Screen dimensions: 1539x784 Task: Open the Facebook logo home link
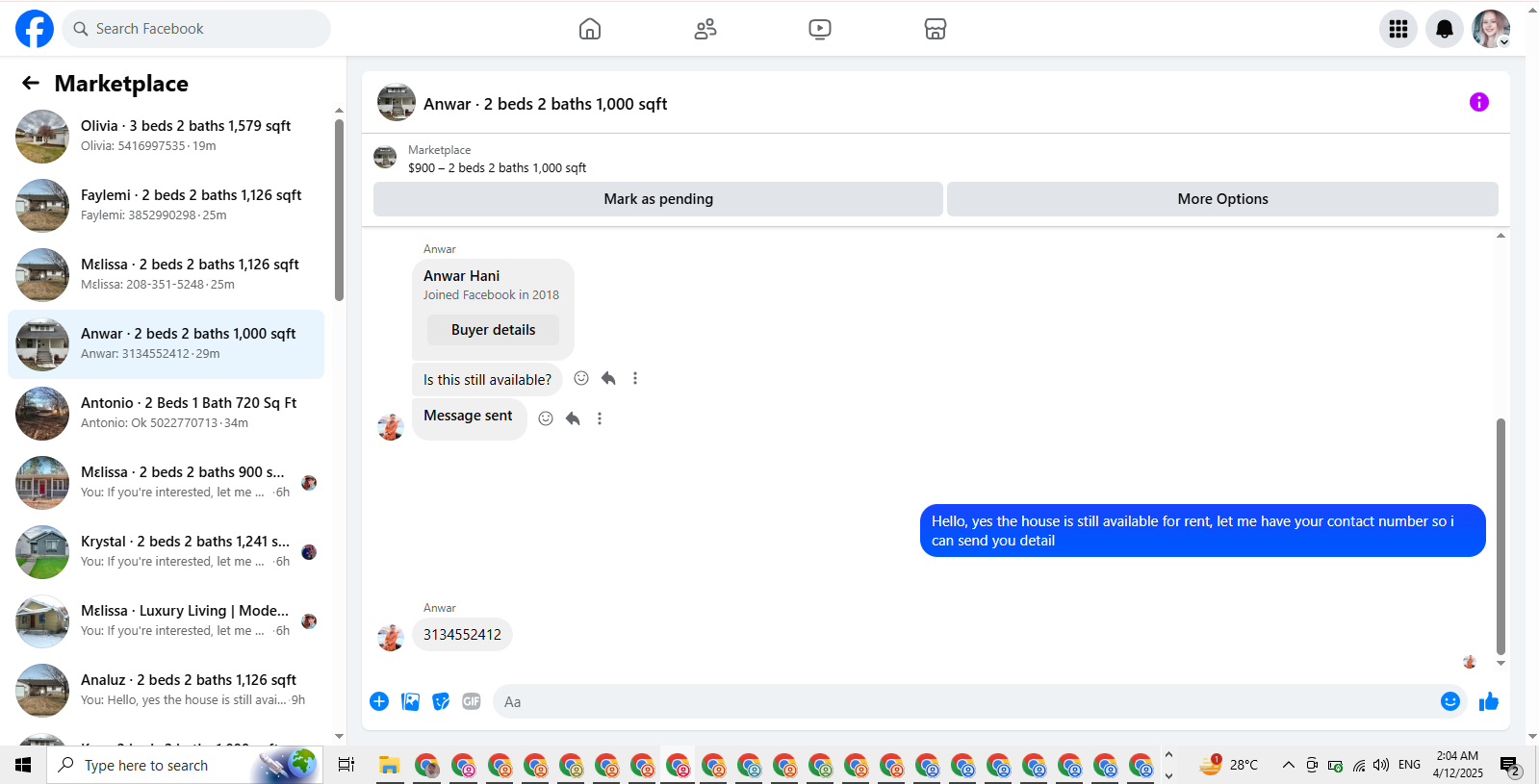pos(35,29)
